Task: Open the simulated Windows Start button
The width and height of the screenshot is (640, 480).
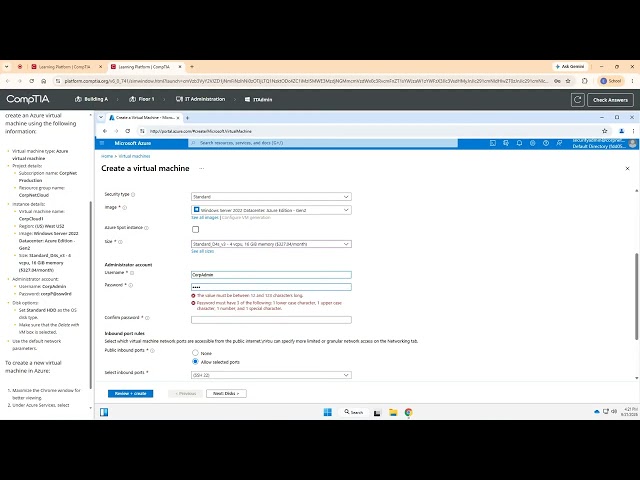Action: [x=327, y=412]
